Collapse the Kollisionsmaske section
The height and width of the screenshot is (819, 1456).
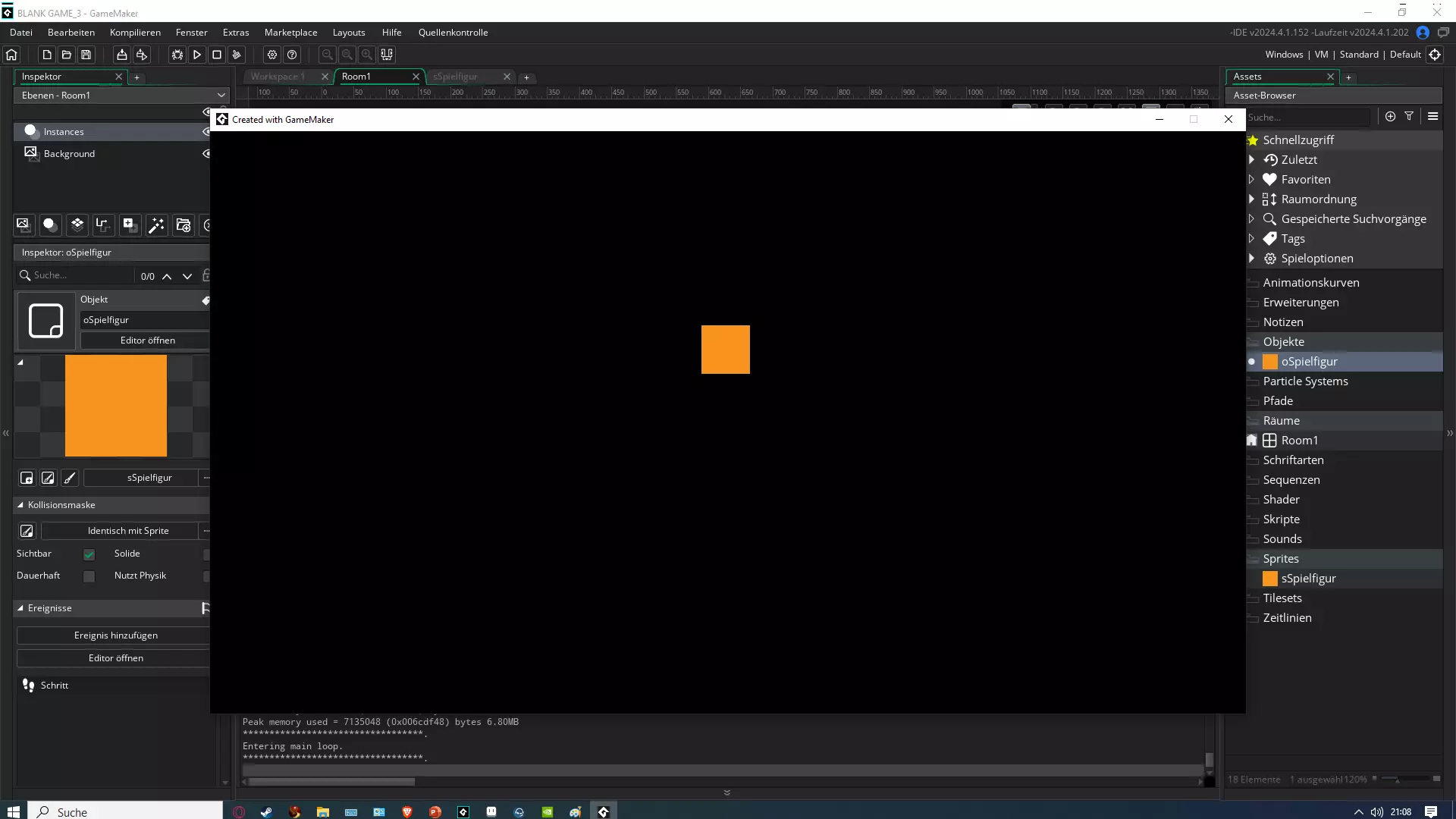20,505
